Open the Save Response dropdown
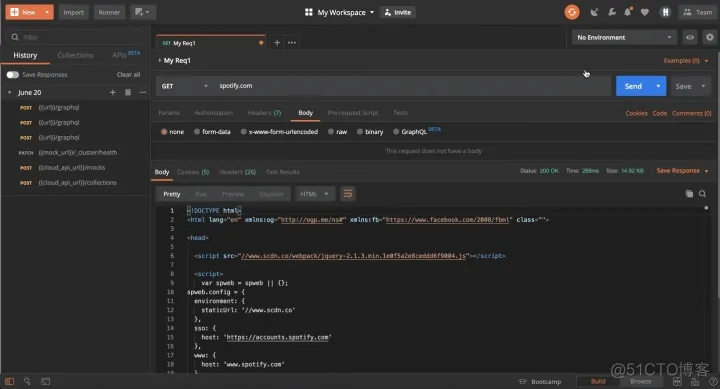This screenshot has width=720, height=389. click(682, 171)
